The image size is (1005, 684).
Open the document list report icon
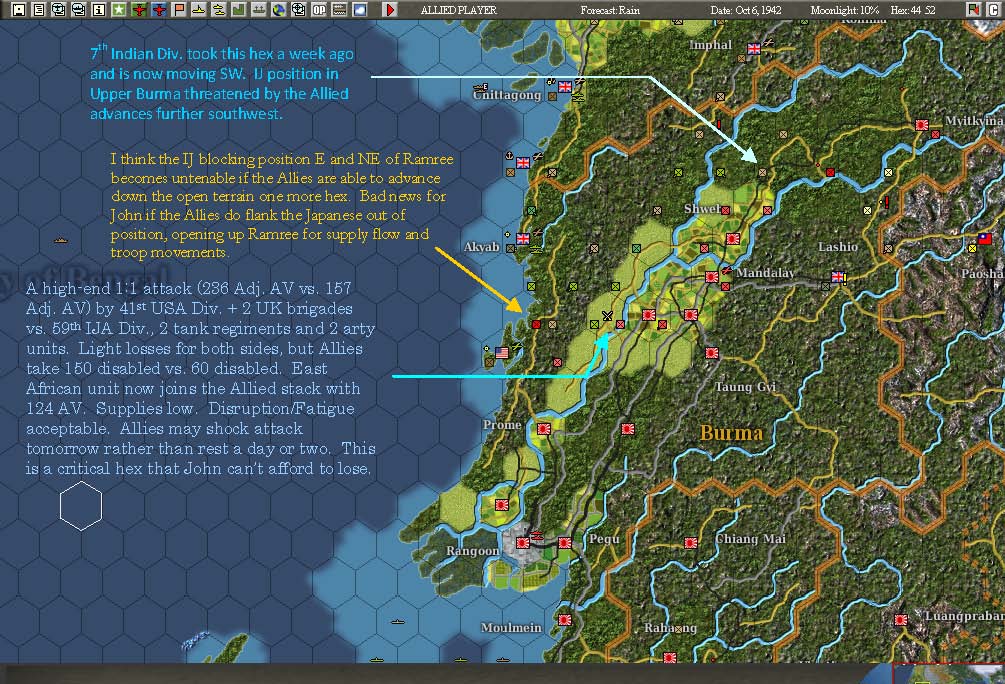38,10
